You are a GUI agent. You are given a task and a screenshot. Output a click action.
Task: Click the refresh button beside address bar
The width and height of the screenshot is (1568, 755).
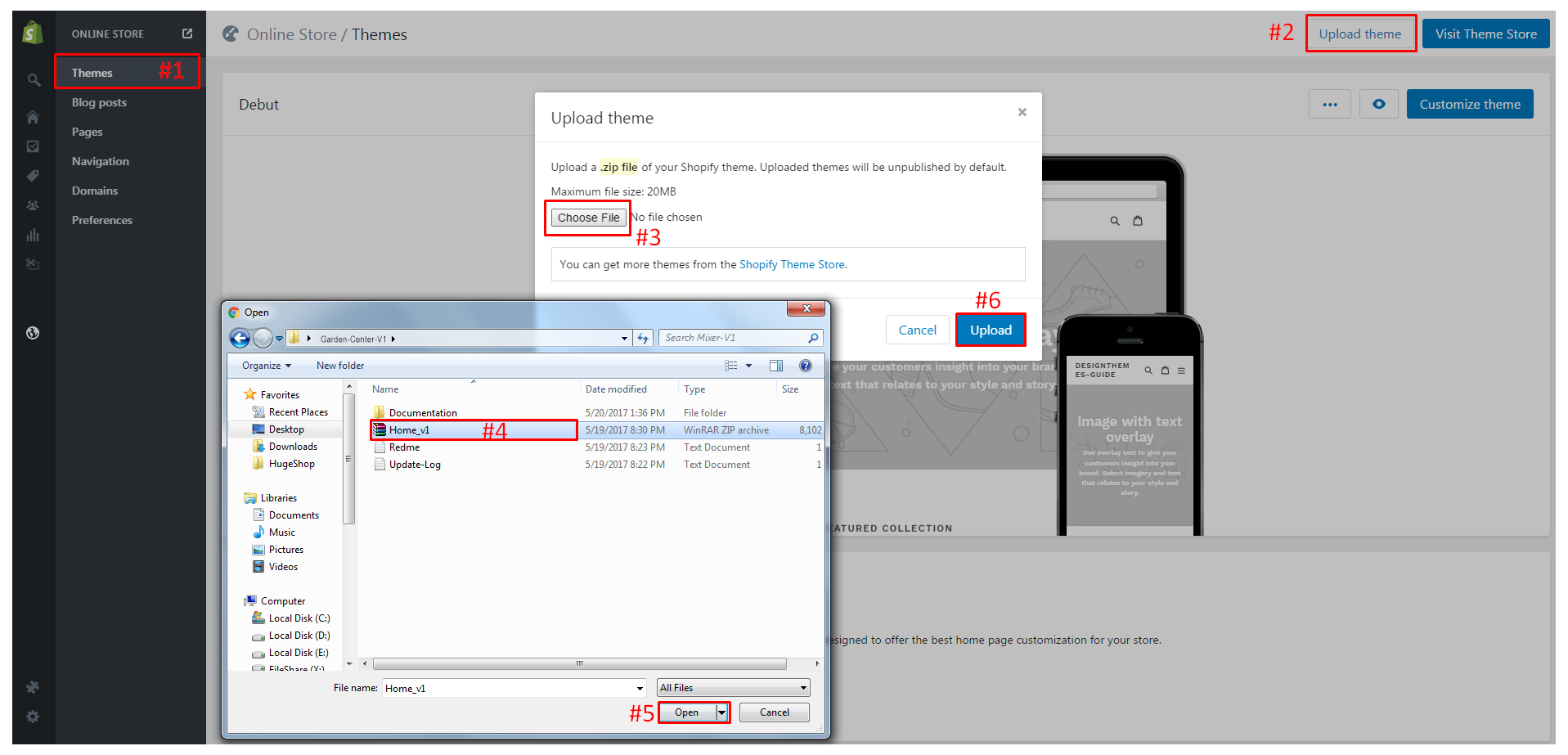tap(644, 338)
